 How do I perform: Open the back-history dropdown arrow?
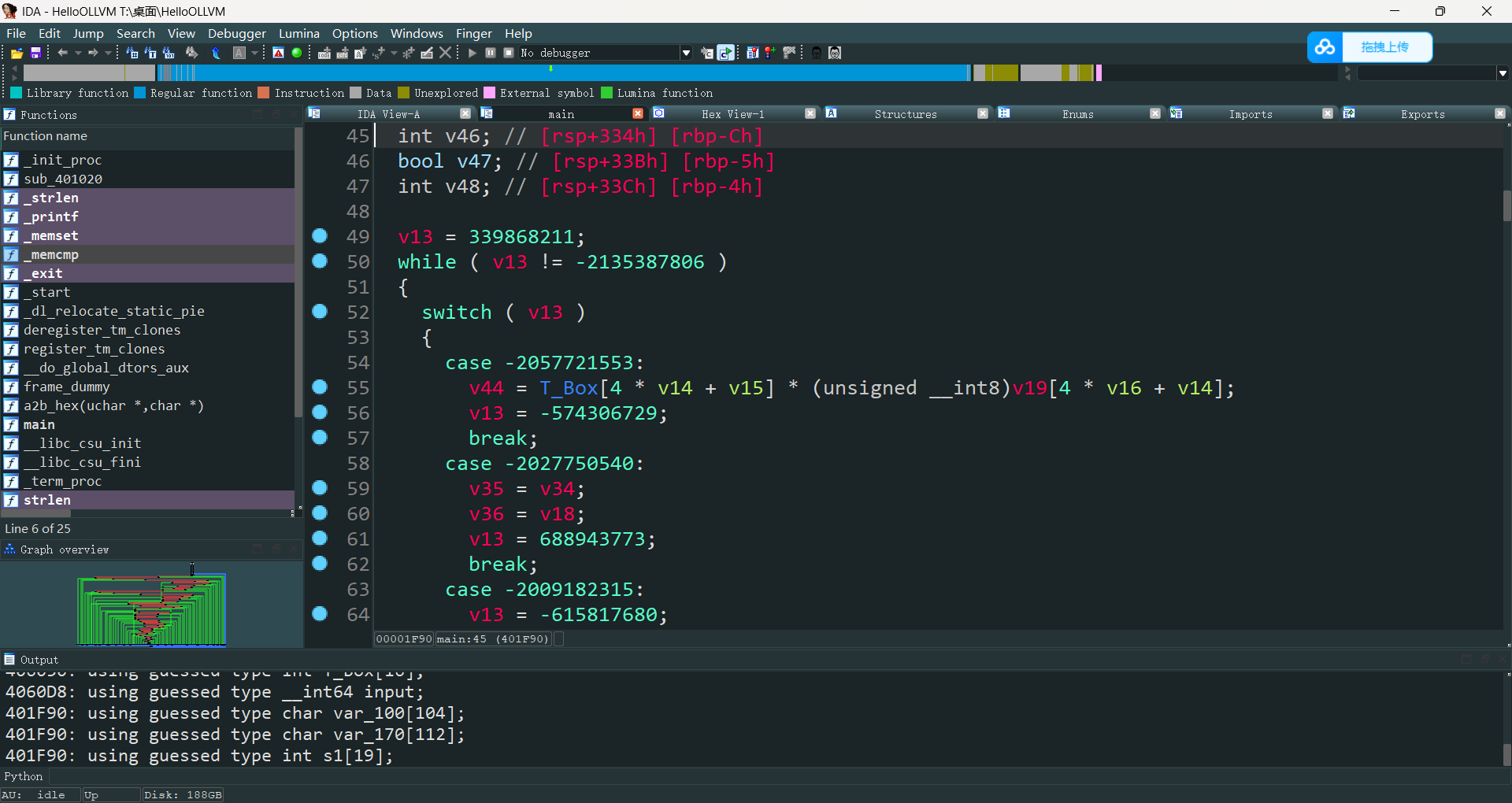(78, 53)
